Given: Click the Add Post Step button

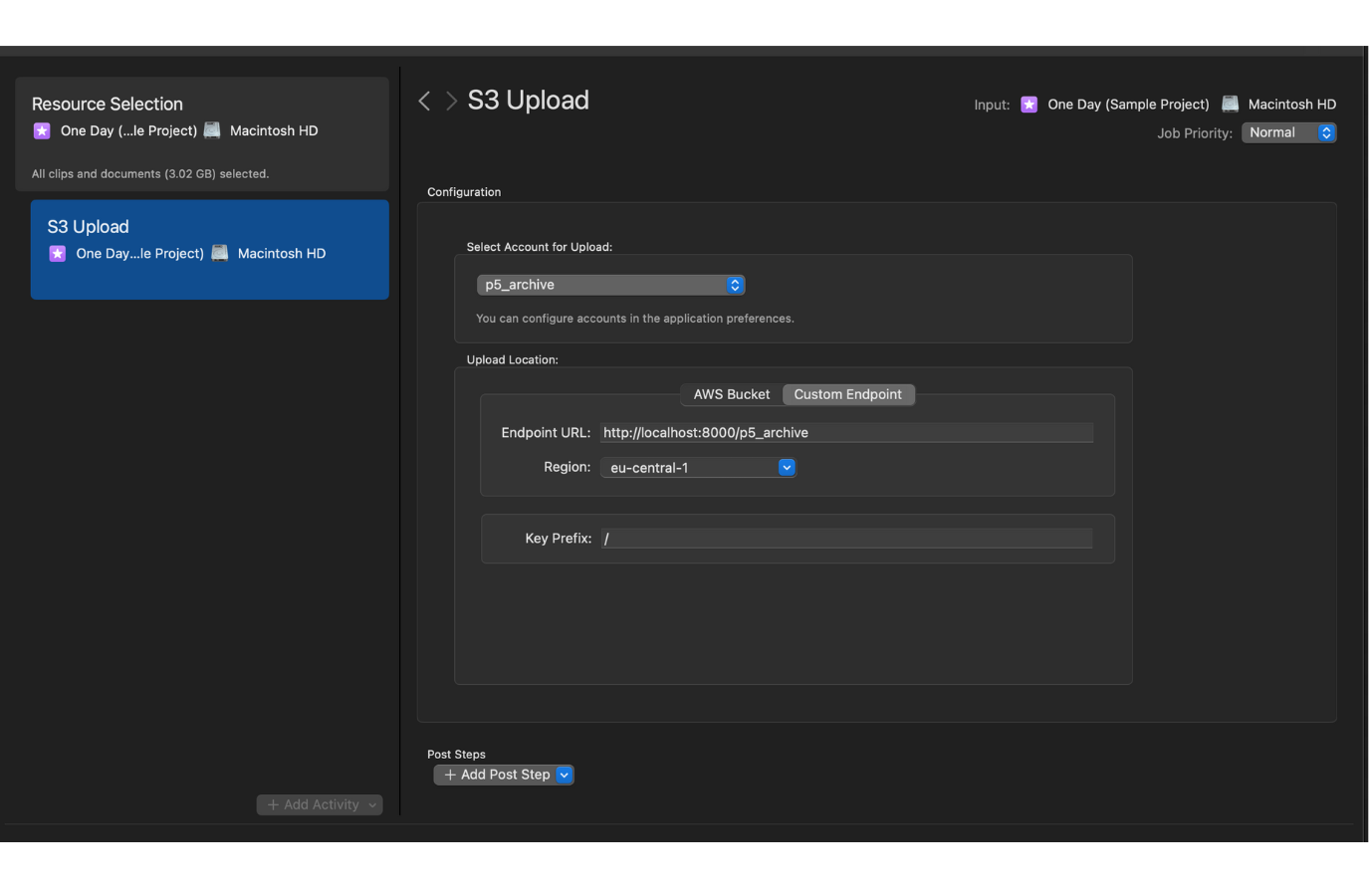Looking at the screenshot, I should coord(496,775).
